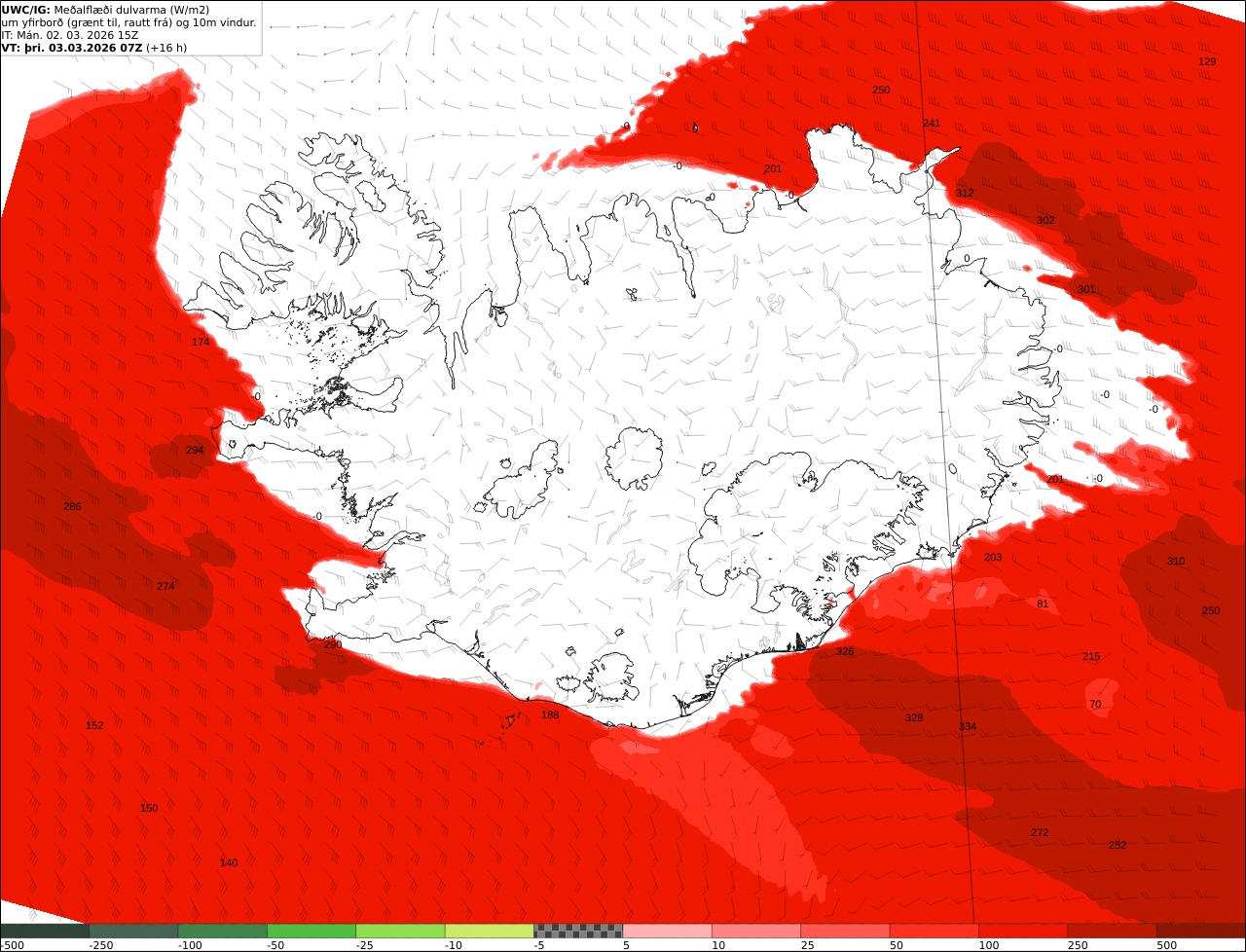
Task: Select the bright green swatch between -50 and -25
Action: point(311,931)
